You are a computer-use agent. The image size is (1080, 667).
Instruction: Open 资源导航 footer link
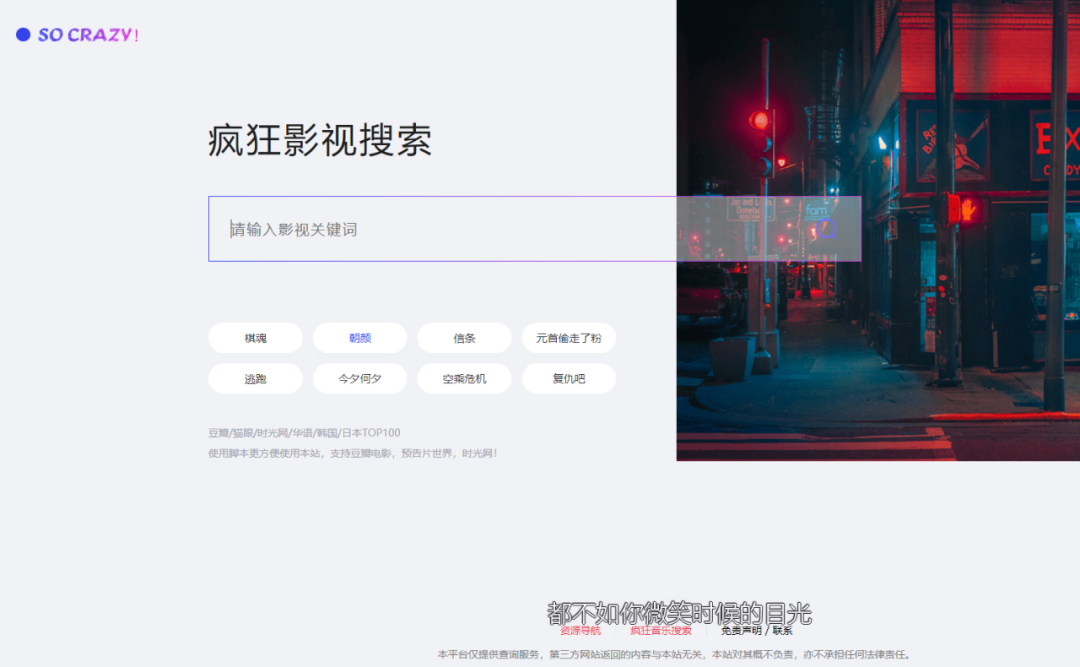click(580, 631)
